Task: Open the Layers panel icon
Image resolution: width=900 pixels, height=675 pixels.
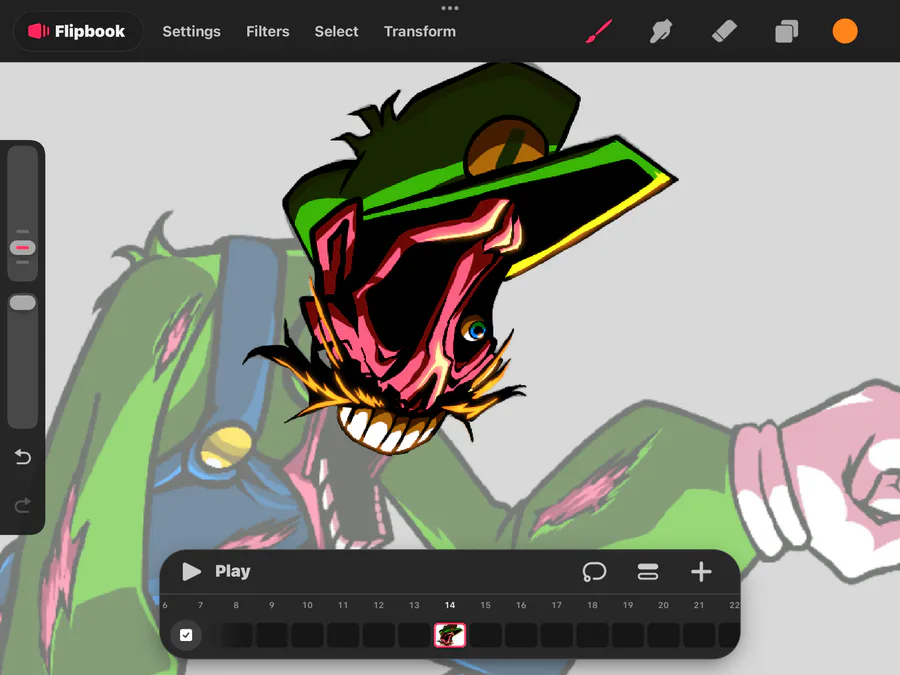Action: click(x=786, y=31)
